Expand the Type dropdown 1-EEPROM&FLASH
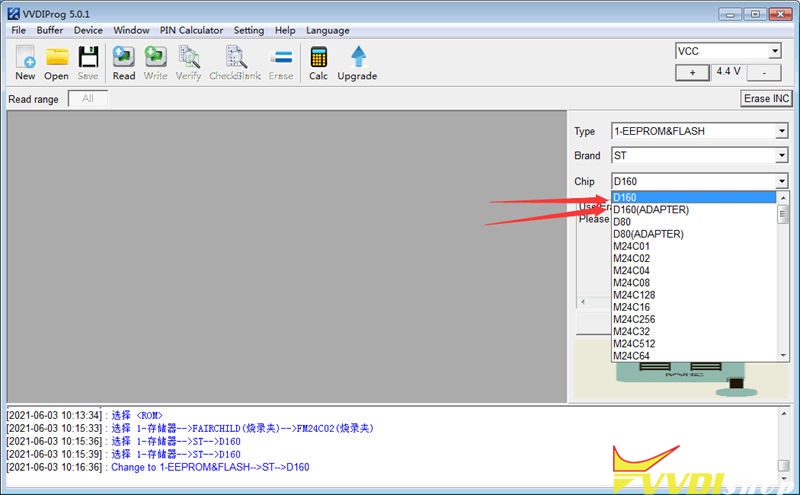Image resolution: width=800 pixels, height=495 pixels. tap(782, 131)
